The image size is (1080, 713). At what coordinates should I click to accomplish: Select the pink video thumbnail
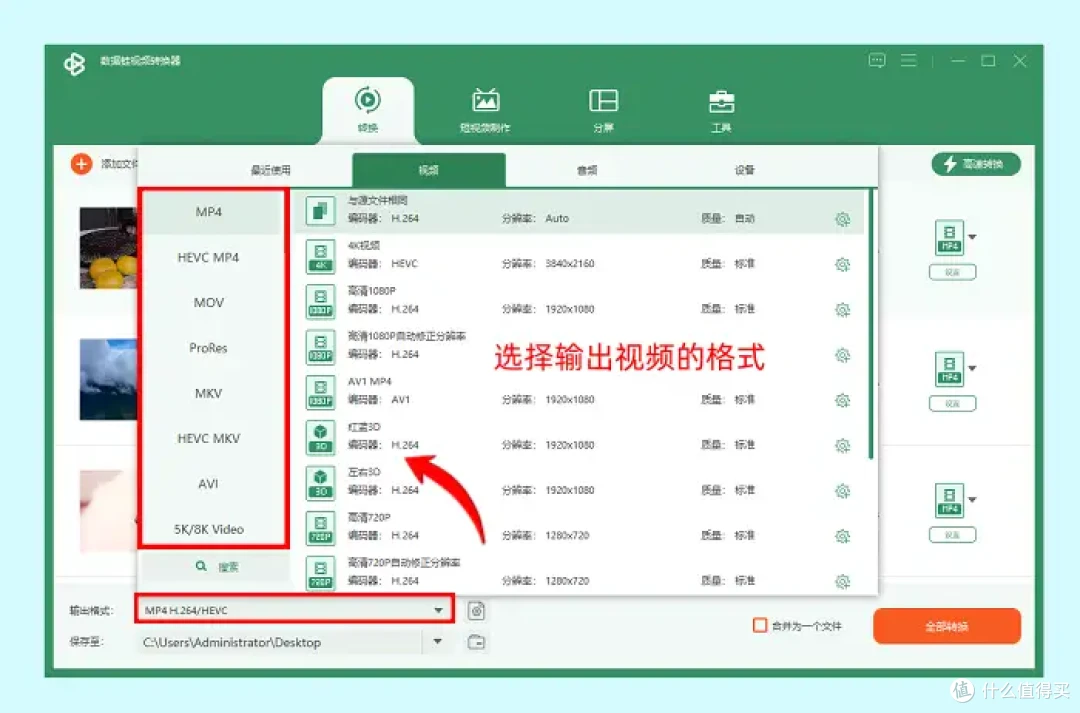point(108,510)
